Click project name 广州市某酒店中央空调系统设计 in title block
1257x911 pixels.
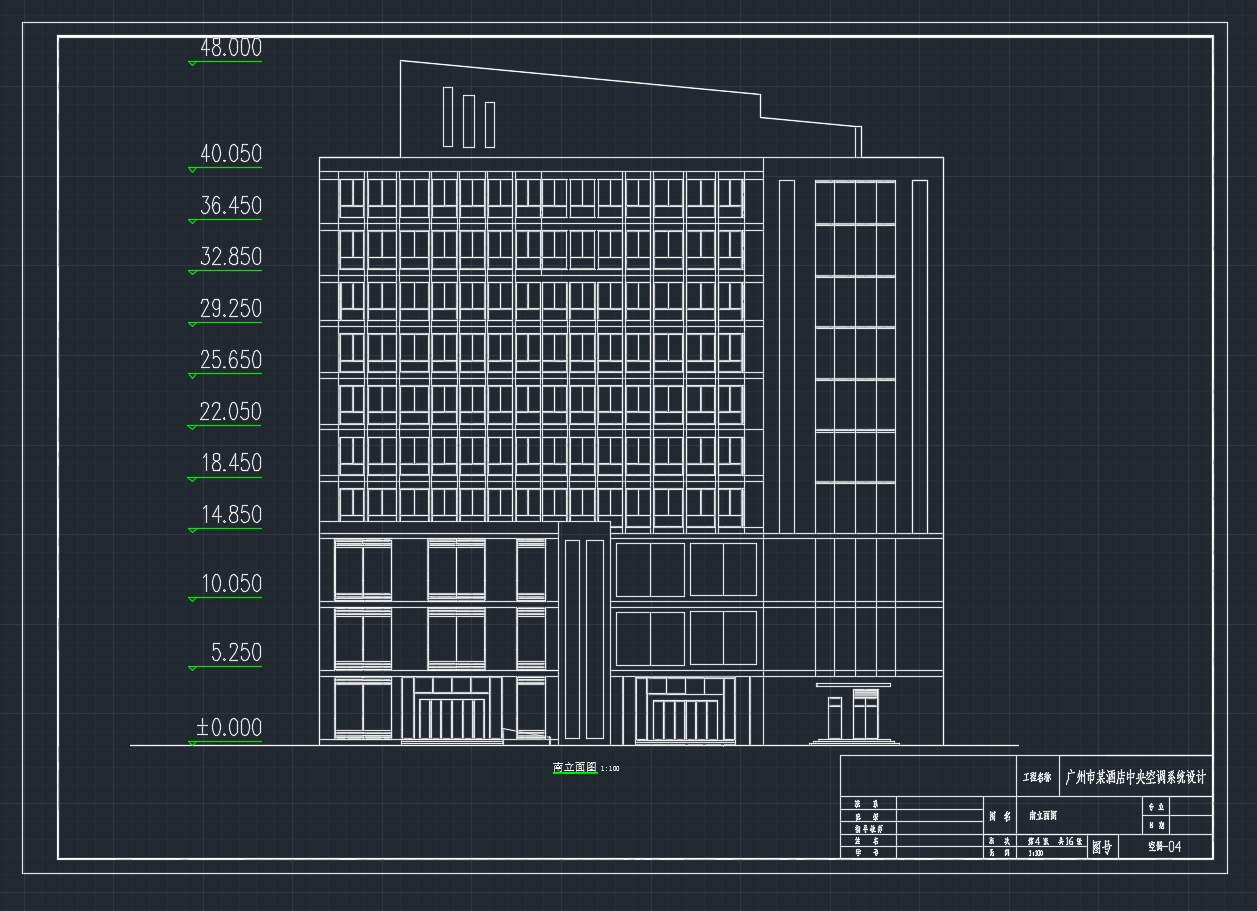(x=1136, y=777)
